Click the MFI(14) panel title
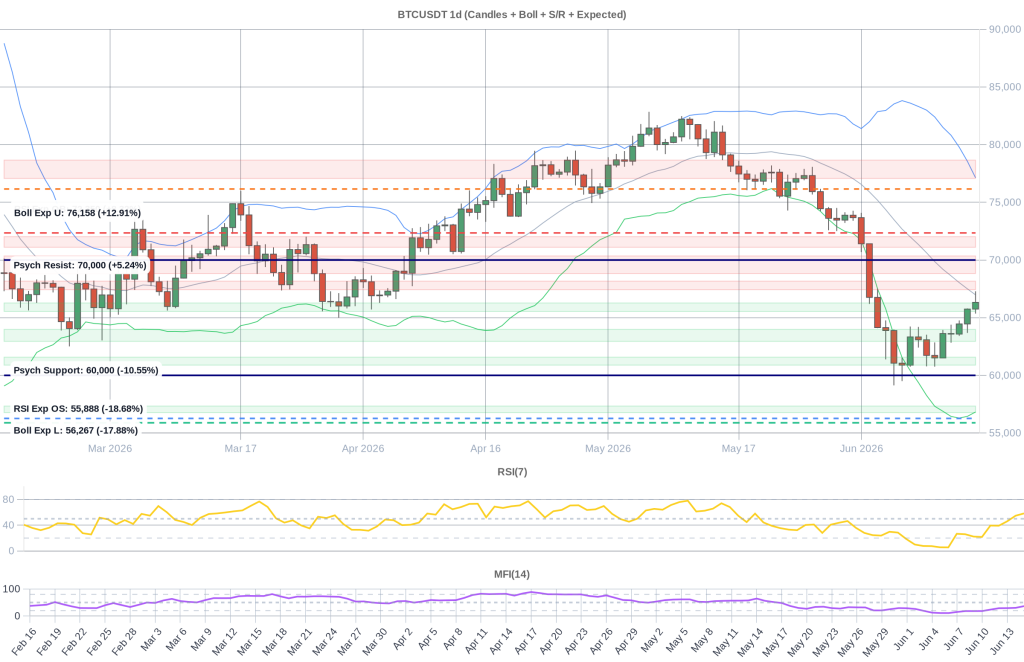Image resolution: width=1024 pixels, height=662 pixels. 512,575
